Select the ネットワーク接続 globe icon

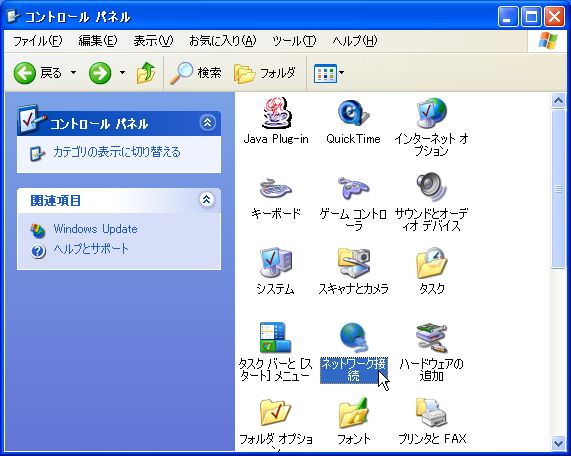tap(354, 337)
